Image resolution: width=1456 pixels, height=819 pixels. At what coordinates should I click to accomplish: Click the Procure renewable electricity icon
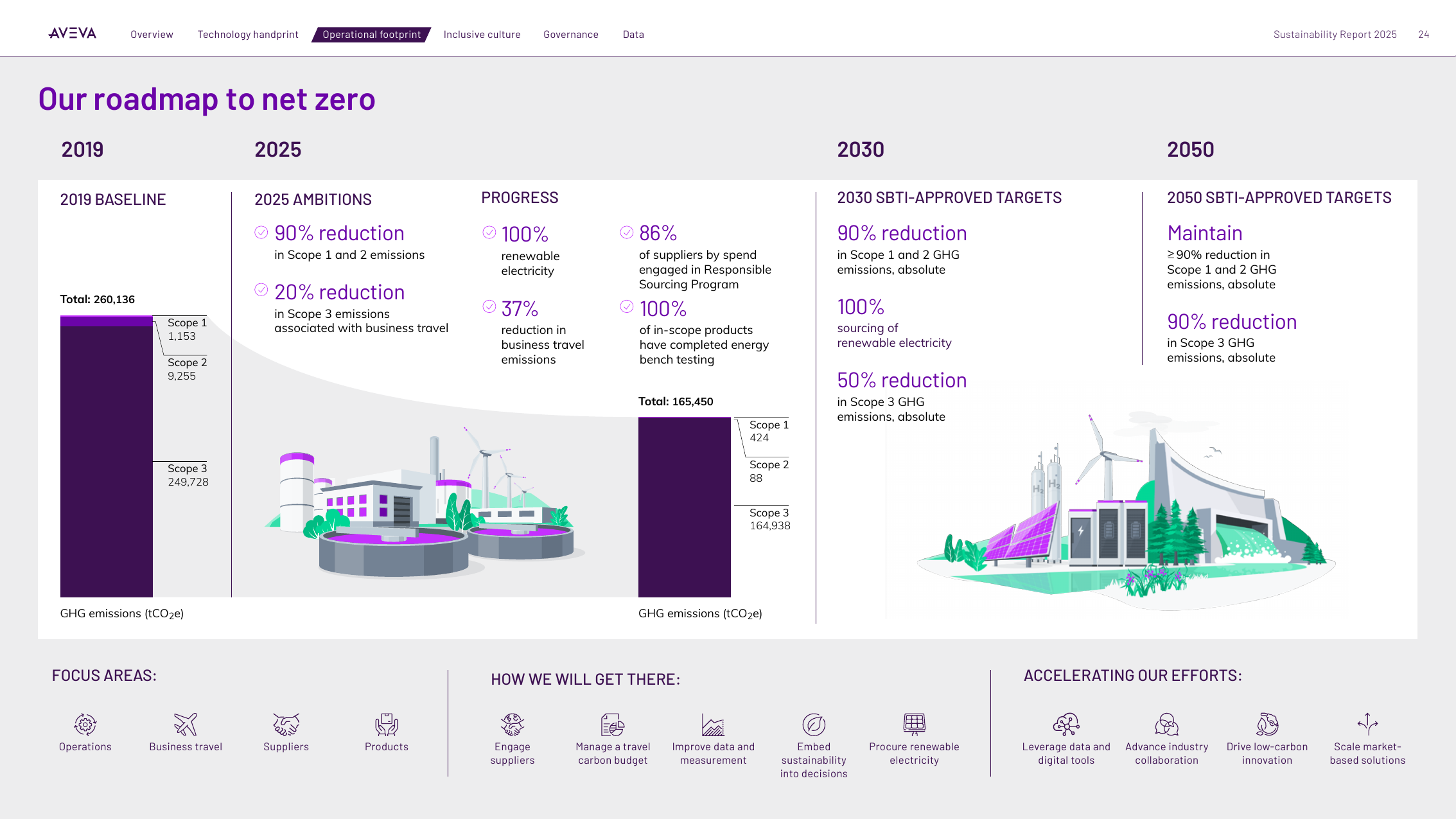point(914,725)
